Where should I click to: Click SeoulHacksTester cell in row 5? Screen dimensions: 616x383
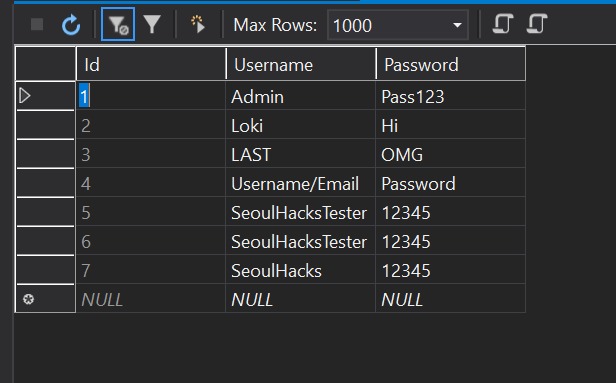(x=301, y=212)
